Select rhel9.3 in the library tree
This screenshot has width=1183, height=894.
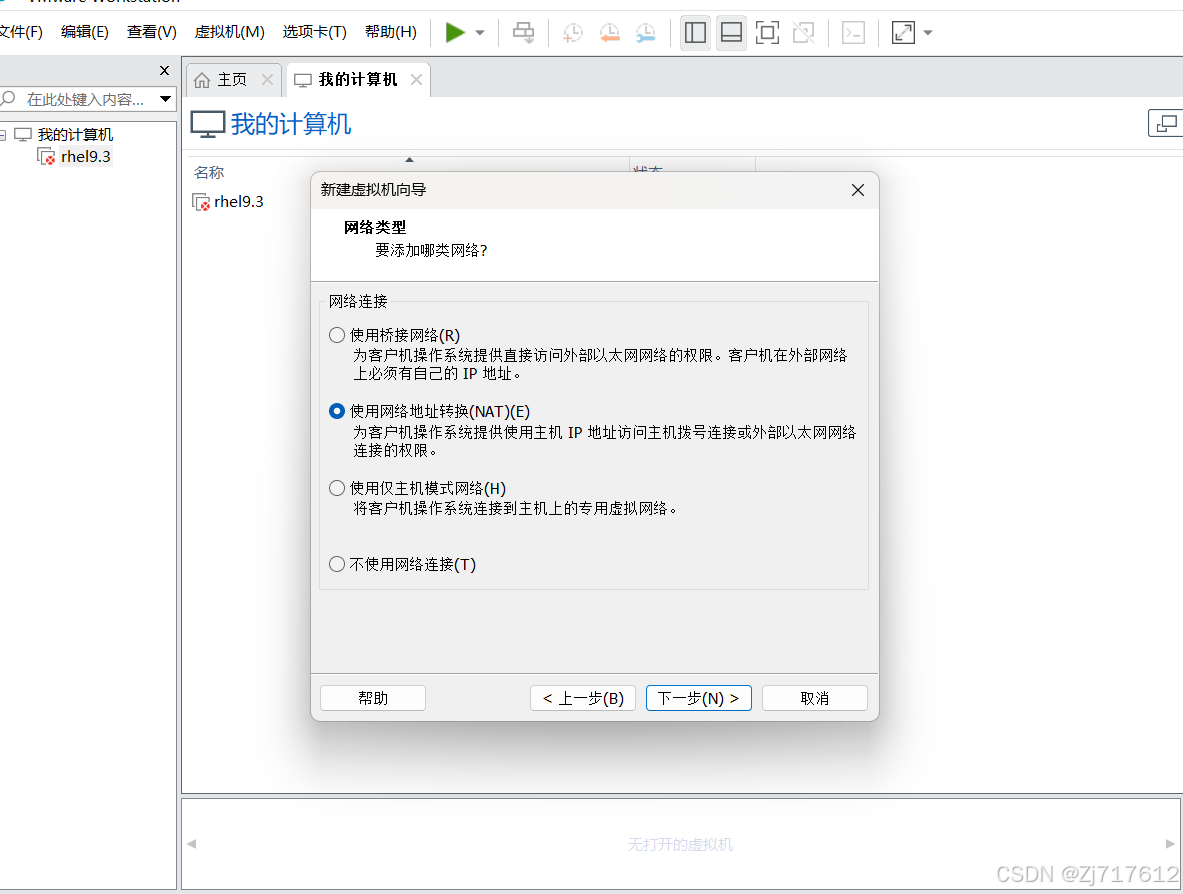click(85, 157)
